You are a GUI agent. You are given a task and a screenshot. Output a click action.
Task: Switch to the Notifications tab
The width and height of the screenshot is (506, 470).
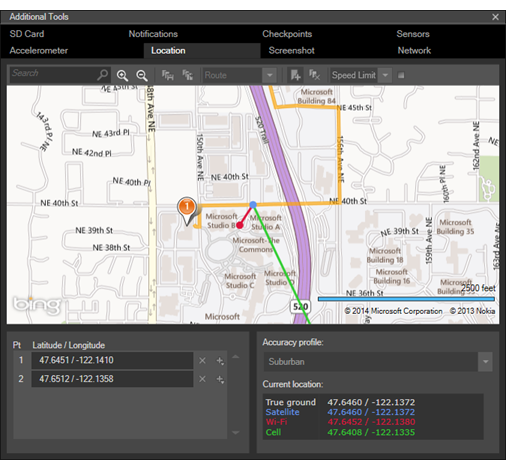153,34
